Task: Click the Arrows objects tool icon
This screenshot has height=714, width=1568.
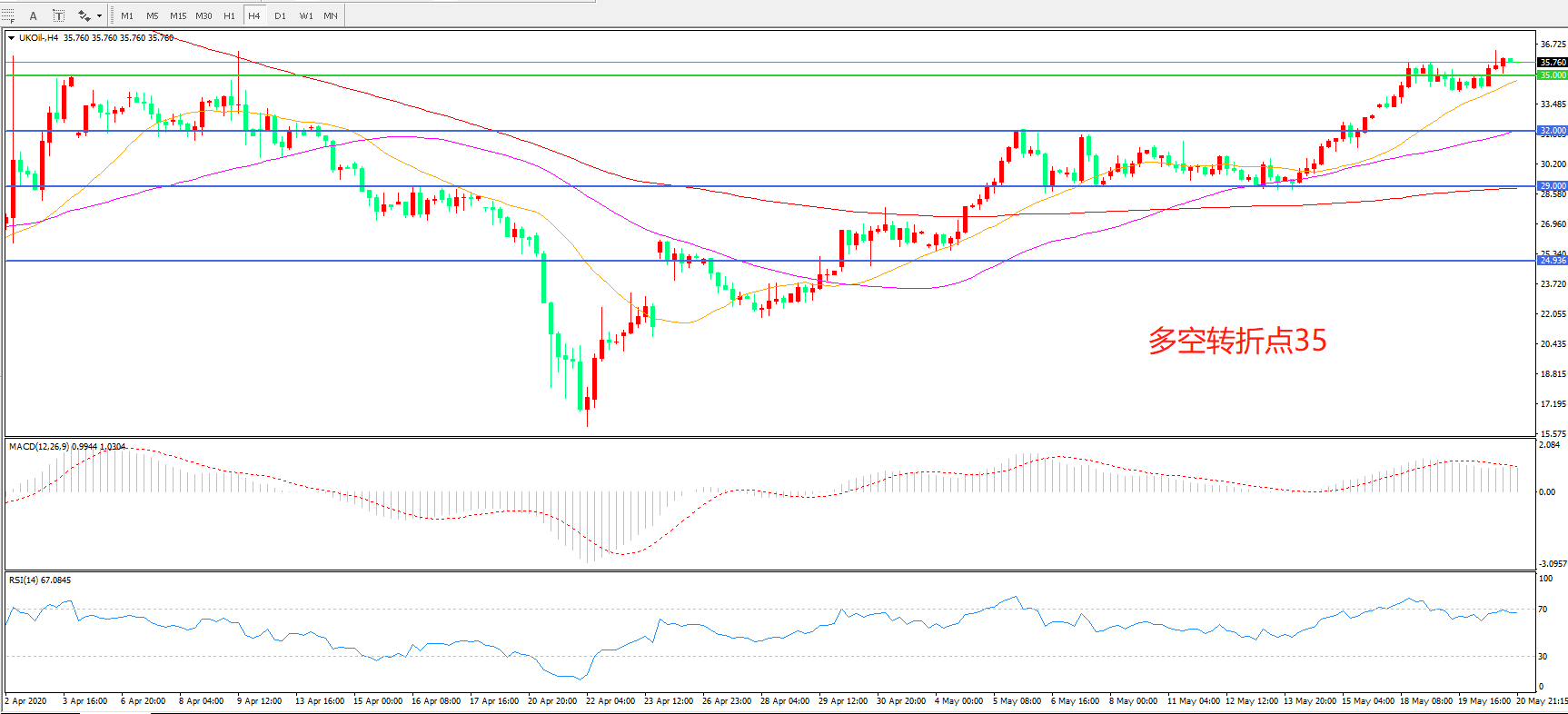Action: [x=84, y=15]
